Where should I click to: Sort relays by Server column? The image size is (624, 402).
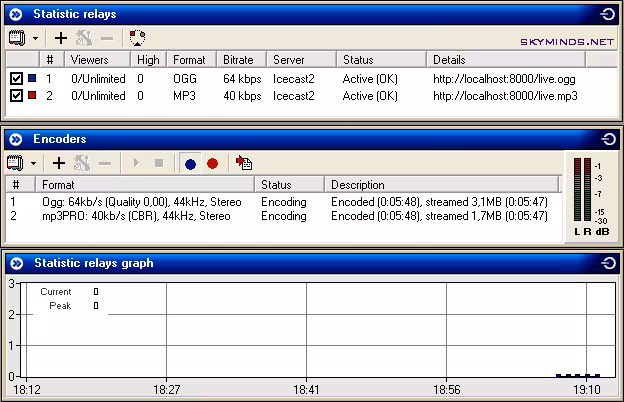tap(302, 60)
